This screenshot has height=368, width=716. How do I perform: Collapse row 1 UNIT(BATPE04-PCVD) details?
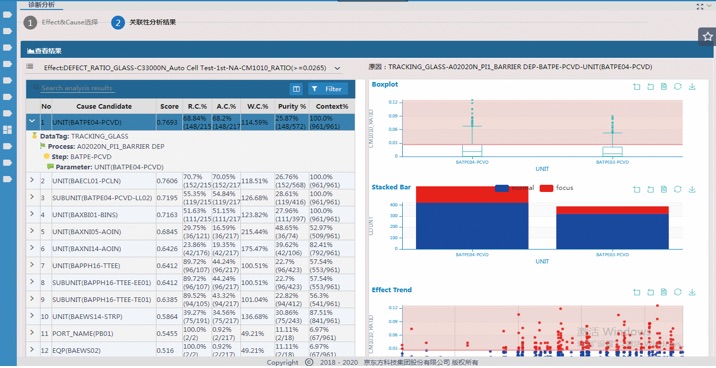[32, 121]
